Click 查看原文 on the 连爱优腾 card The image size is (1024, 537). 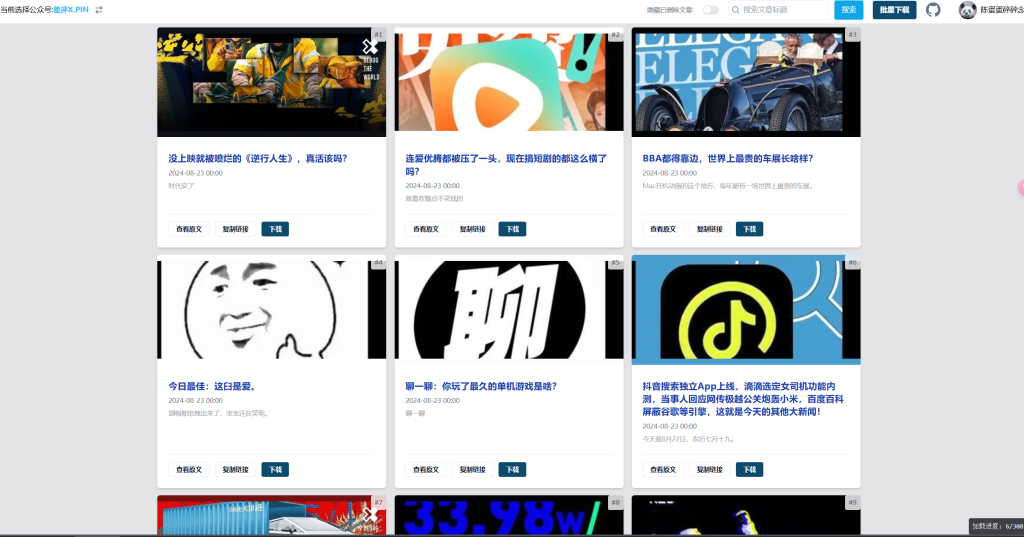point(426,229)
